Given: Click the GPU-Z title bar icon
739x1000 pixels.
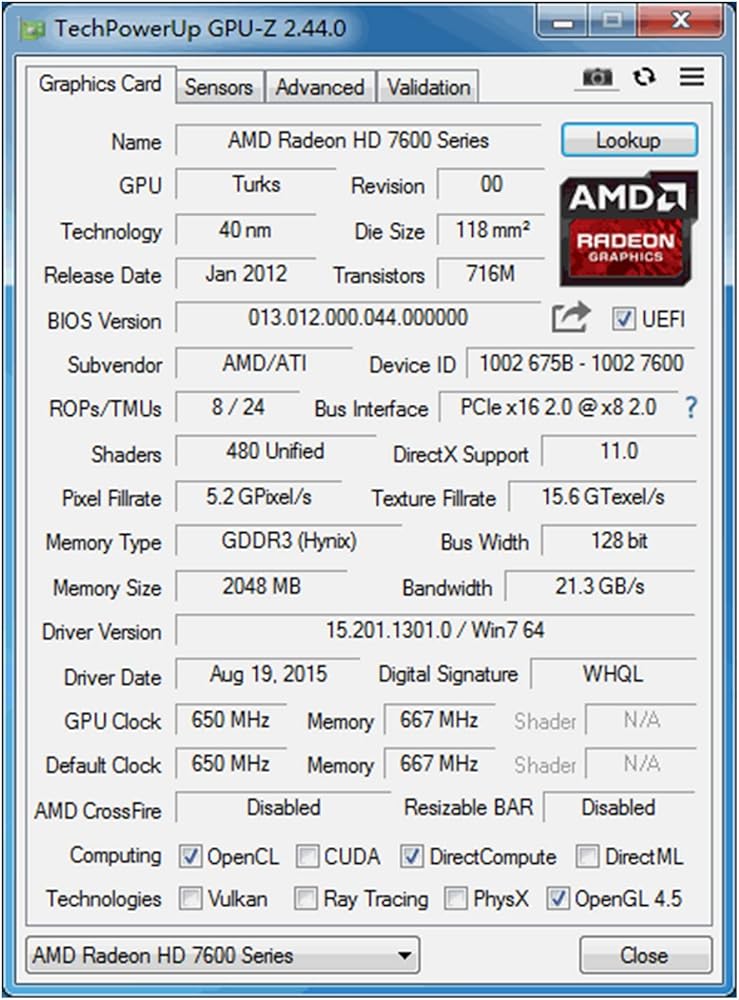Looking at the screenshot, I should pyautogui.click(x=32, y=28).
